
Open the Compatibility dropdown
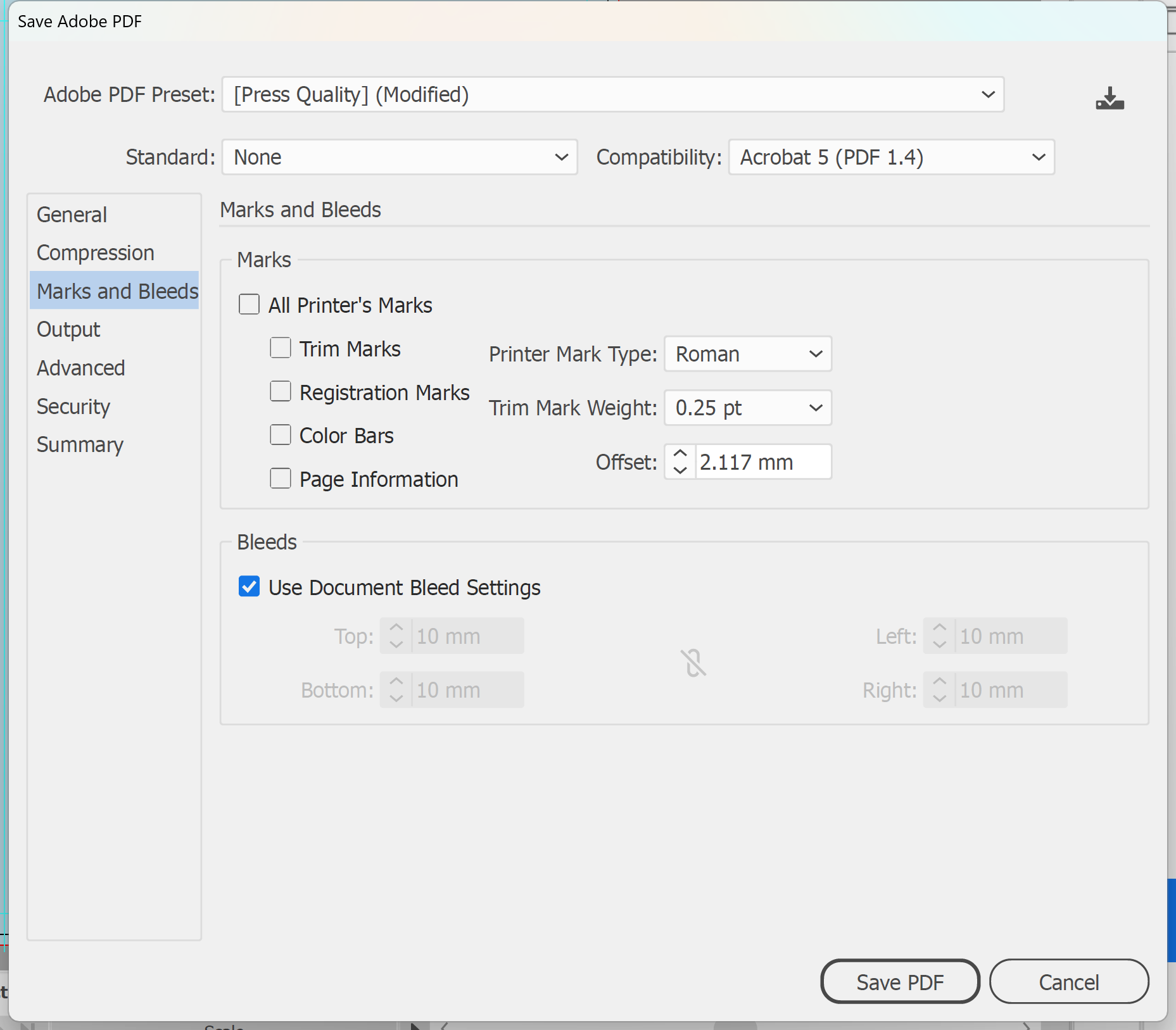coord(891,157)
